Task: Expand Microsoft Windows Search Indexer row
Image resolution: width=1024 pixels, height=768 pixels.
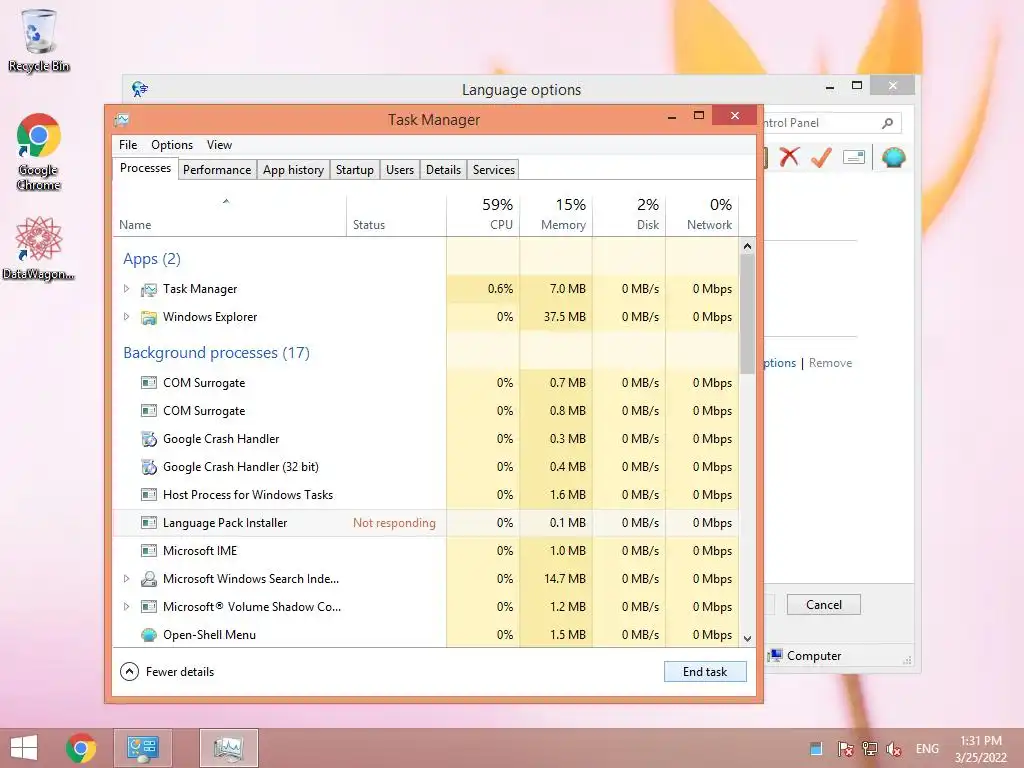Action: 127,579
